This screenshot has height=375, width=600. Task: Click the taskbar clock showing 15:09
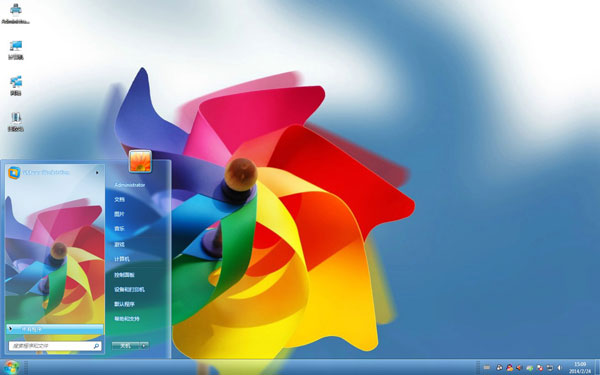pos(580,368)
